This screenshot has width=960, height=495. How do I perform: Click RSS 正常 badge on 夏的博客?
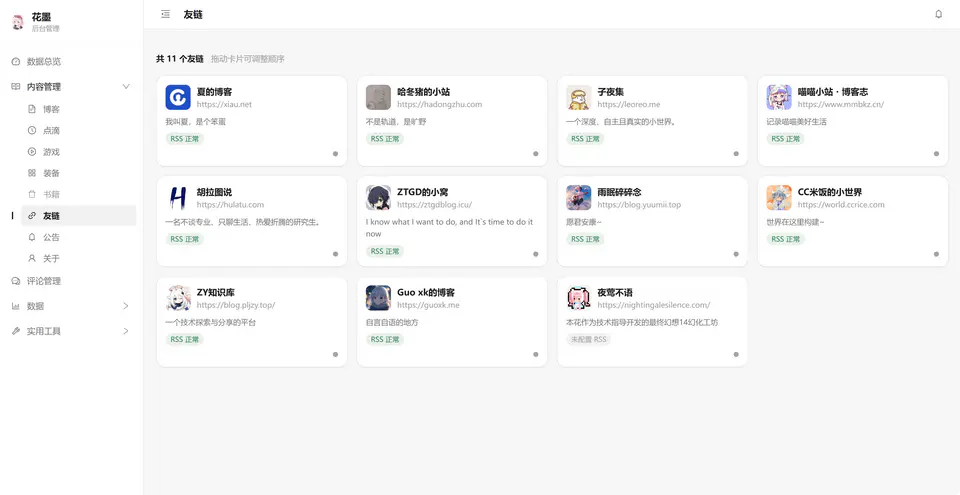pyautogui.click(x=184, y=139)
